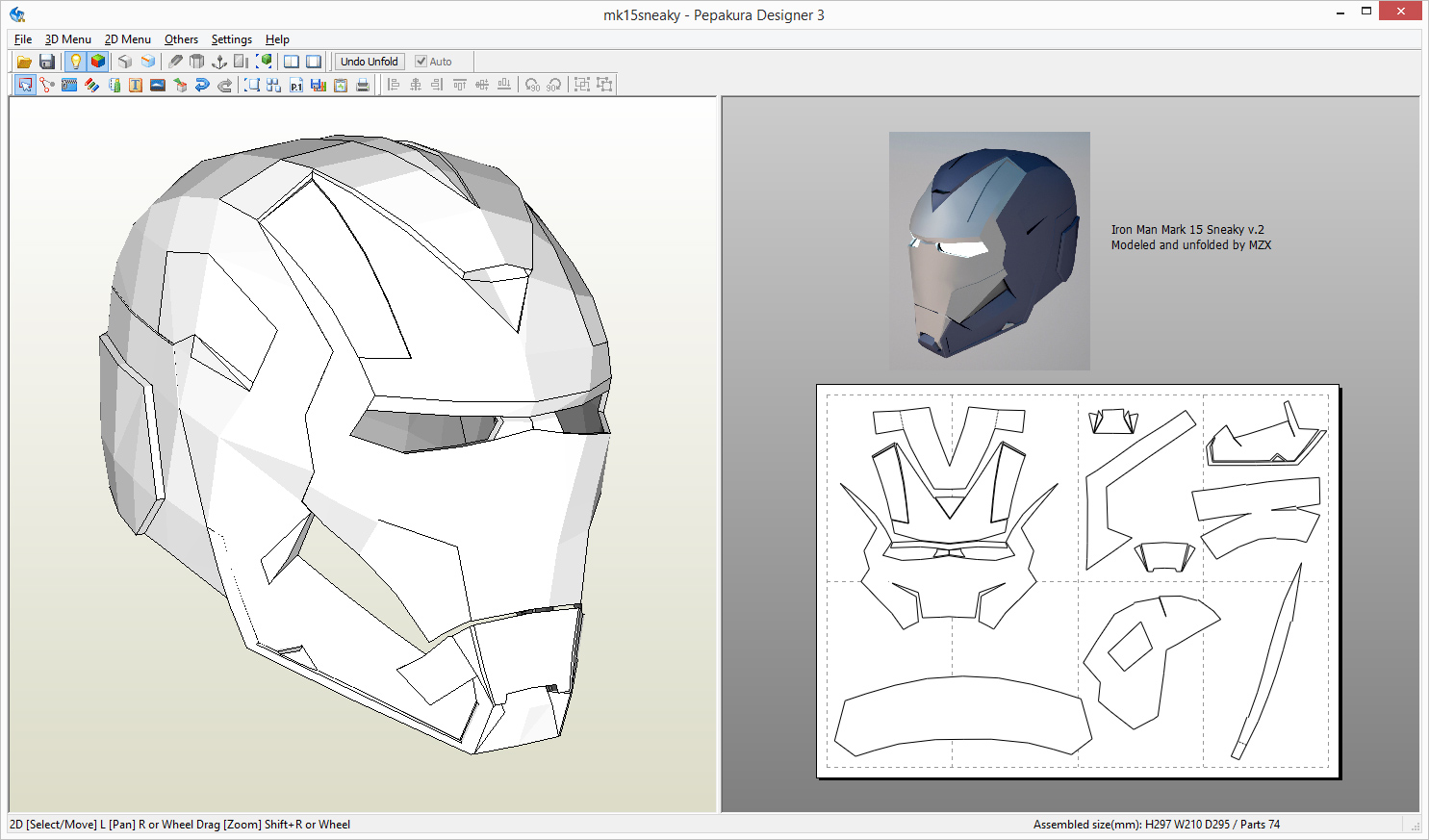Click the gray cylinder icon
Image resolution: width=1429 pixels, height=840 pixels.
pyautogui.click(x=197, y=62)
